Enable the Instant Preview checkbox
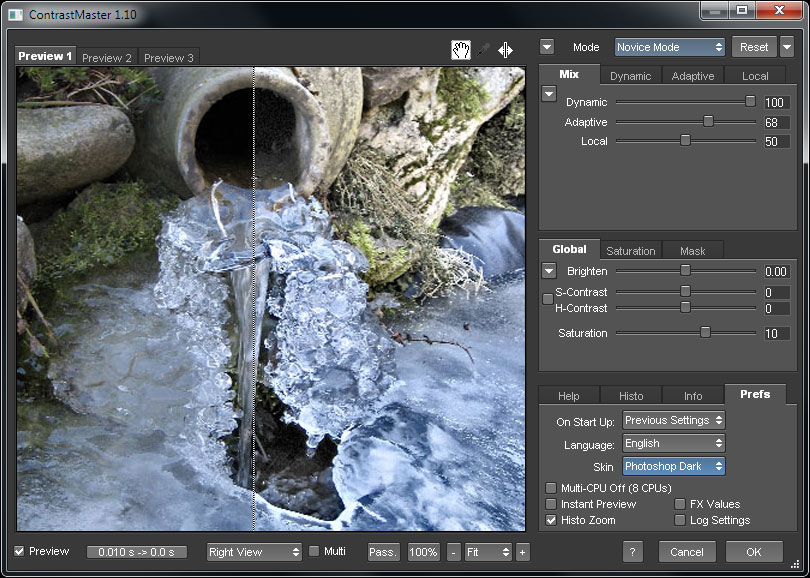 (x=551, y=504)
